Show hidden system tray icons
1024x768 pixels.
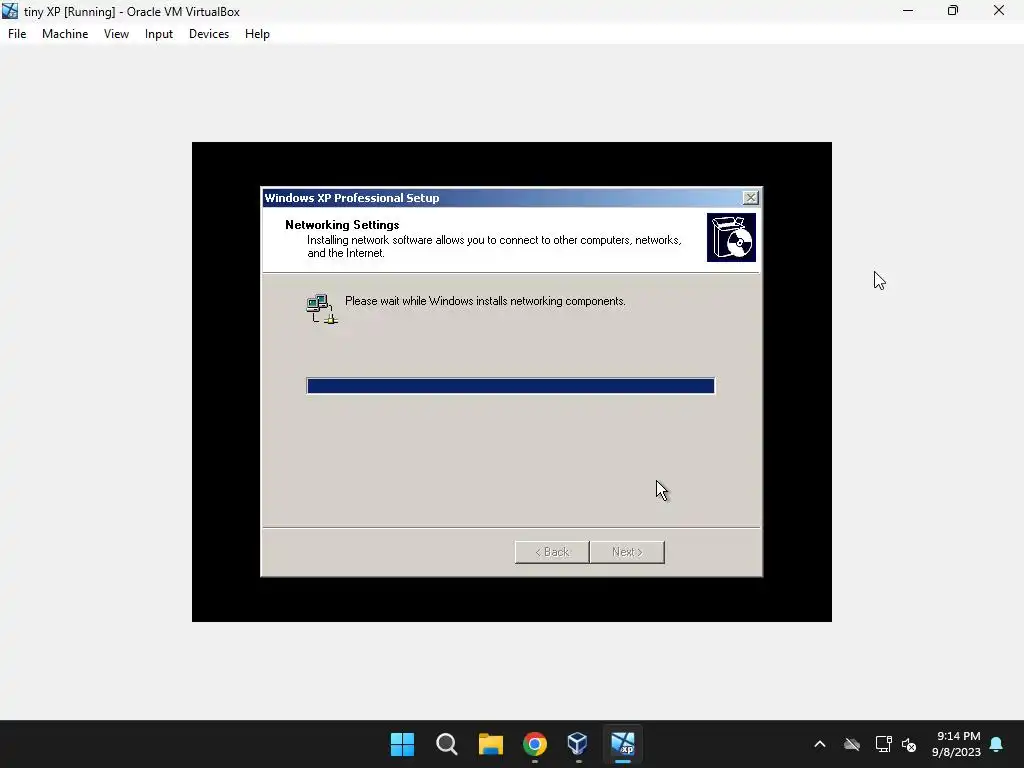820,744
